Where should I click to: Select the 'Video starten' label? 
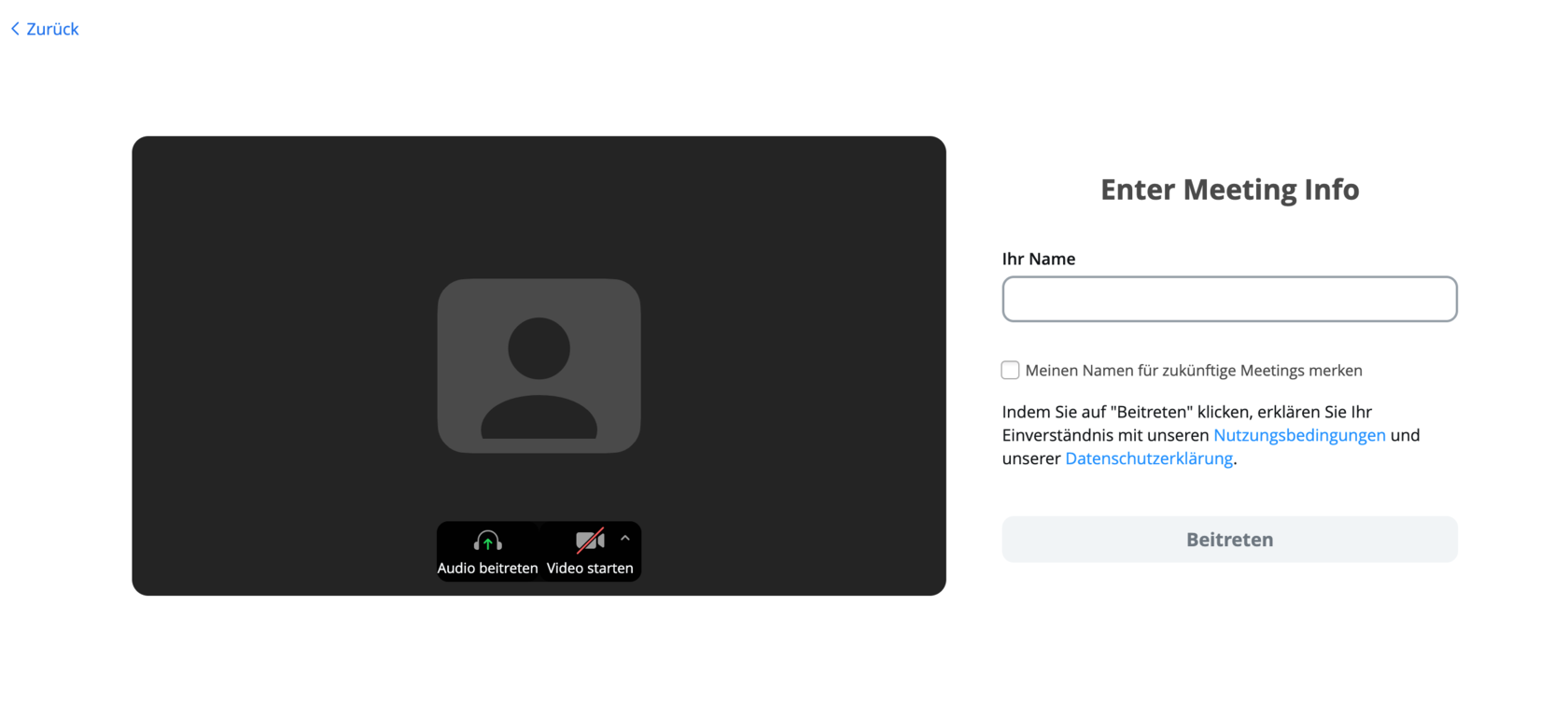pyautogui.click(x=590, y=568)
